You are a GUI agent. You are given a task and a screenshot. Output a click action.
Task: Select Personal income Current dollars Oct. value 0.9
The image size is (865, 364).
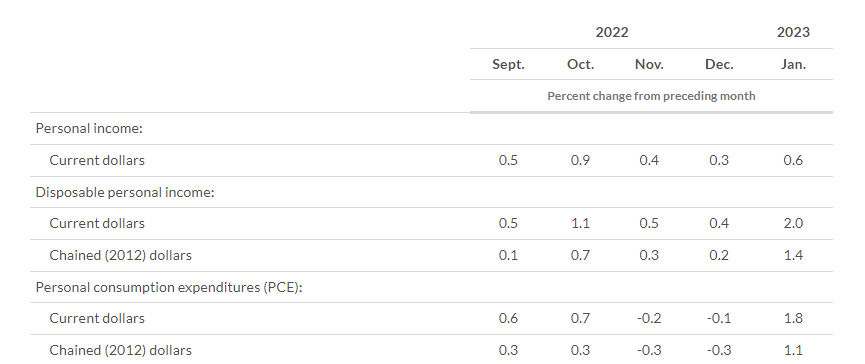pyautogui.click(x=580, y=160)
